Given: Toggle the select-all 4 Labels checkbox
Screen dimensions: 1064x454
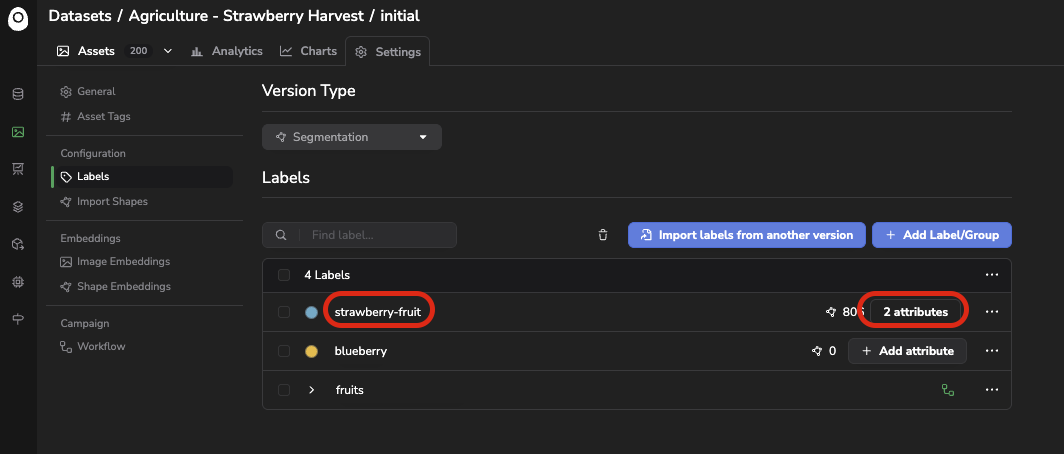Looking at the screenshot, I should [284, 275].
